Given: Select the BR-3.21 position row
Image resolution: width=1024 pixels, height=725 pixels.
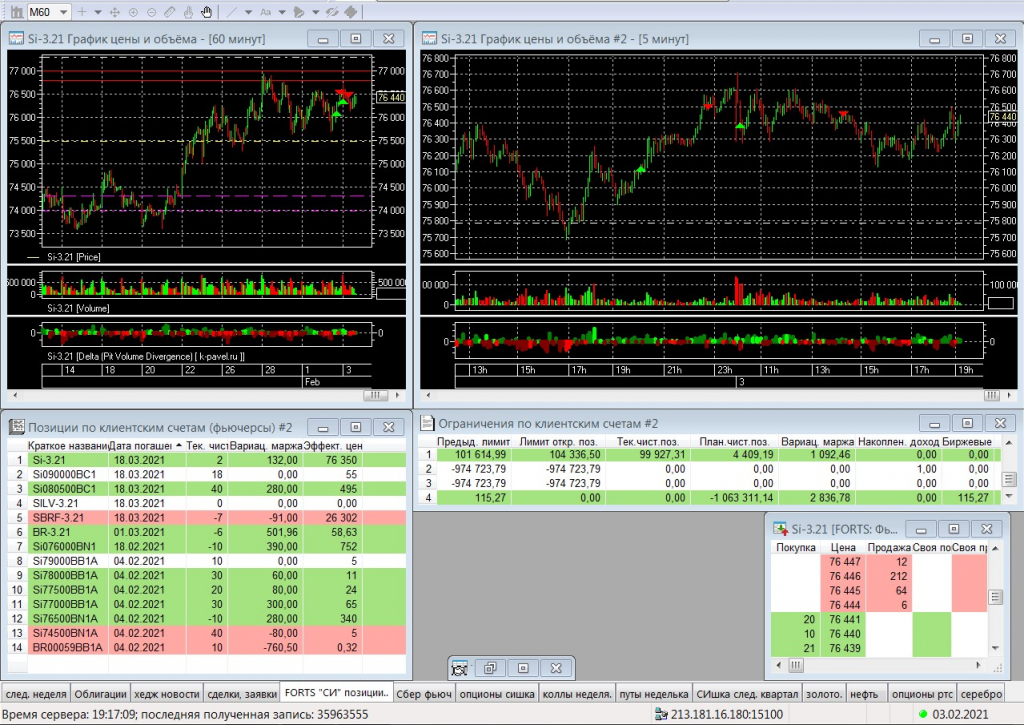Looking at the screenshot, I should 206,532.
